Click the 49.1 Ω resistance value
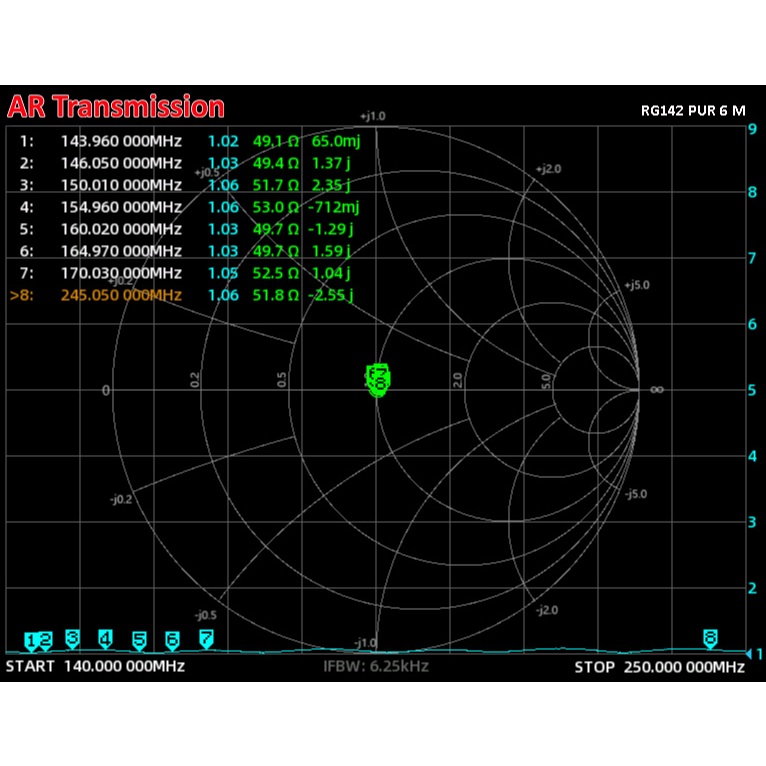The width and height of the screenshot is (766, 766). pyautogui.click(x=276, y=141)
